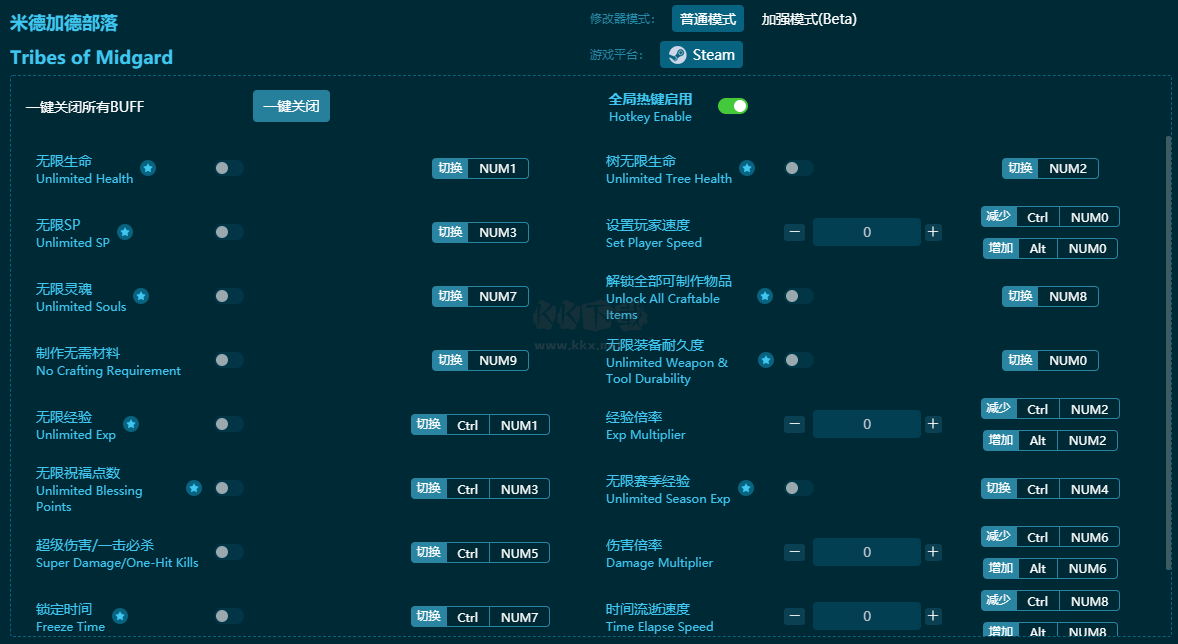The width and height of the screenshot is (1178, 644).
Task: Click the NUM1 hotkey for Unlimited Health
Action: click(x=480, y=168)
